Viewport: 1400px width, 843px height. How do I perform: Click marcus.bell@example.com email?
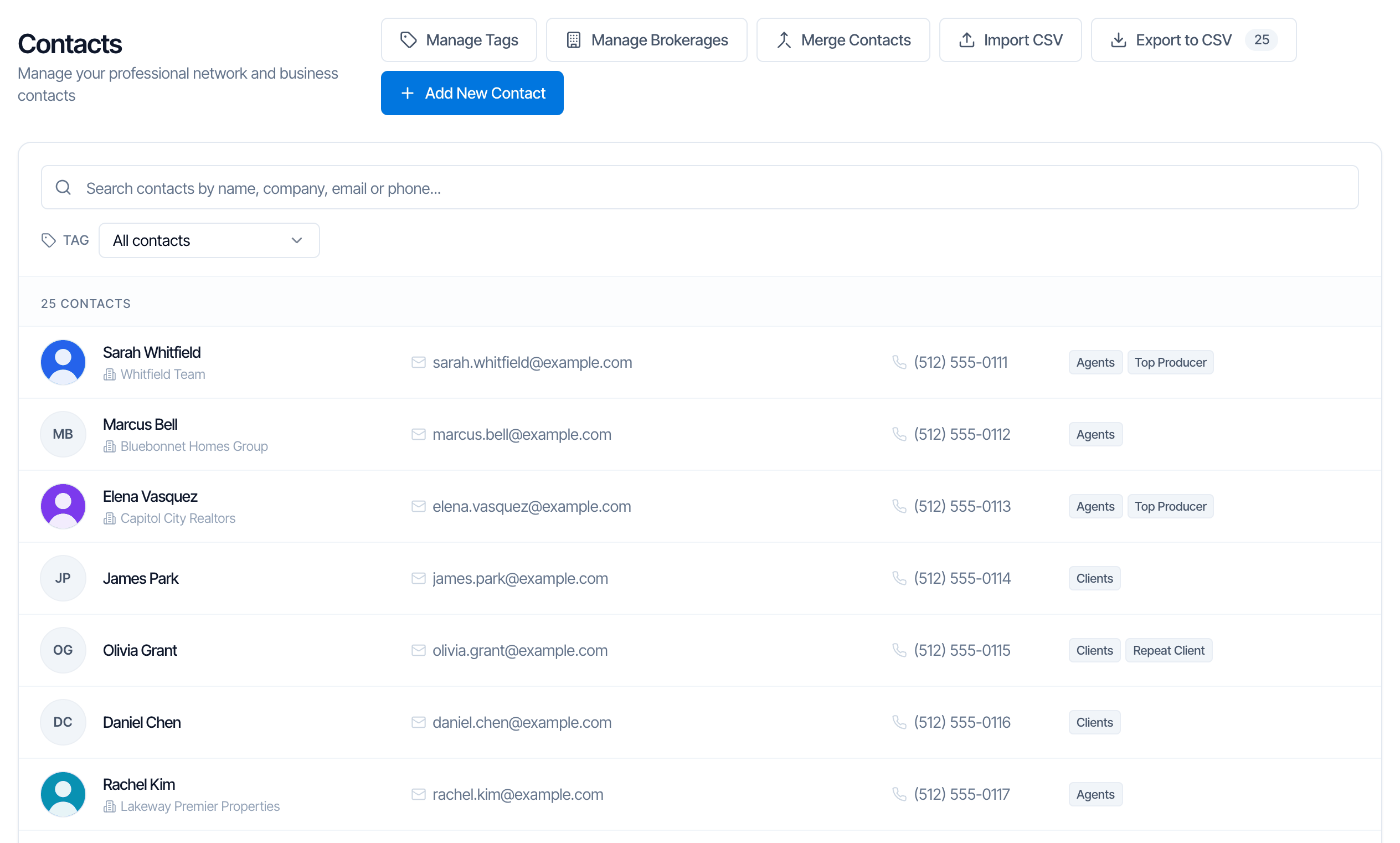click(522, 434)
